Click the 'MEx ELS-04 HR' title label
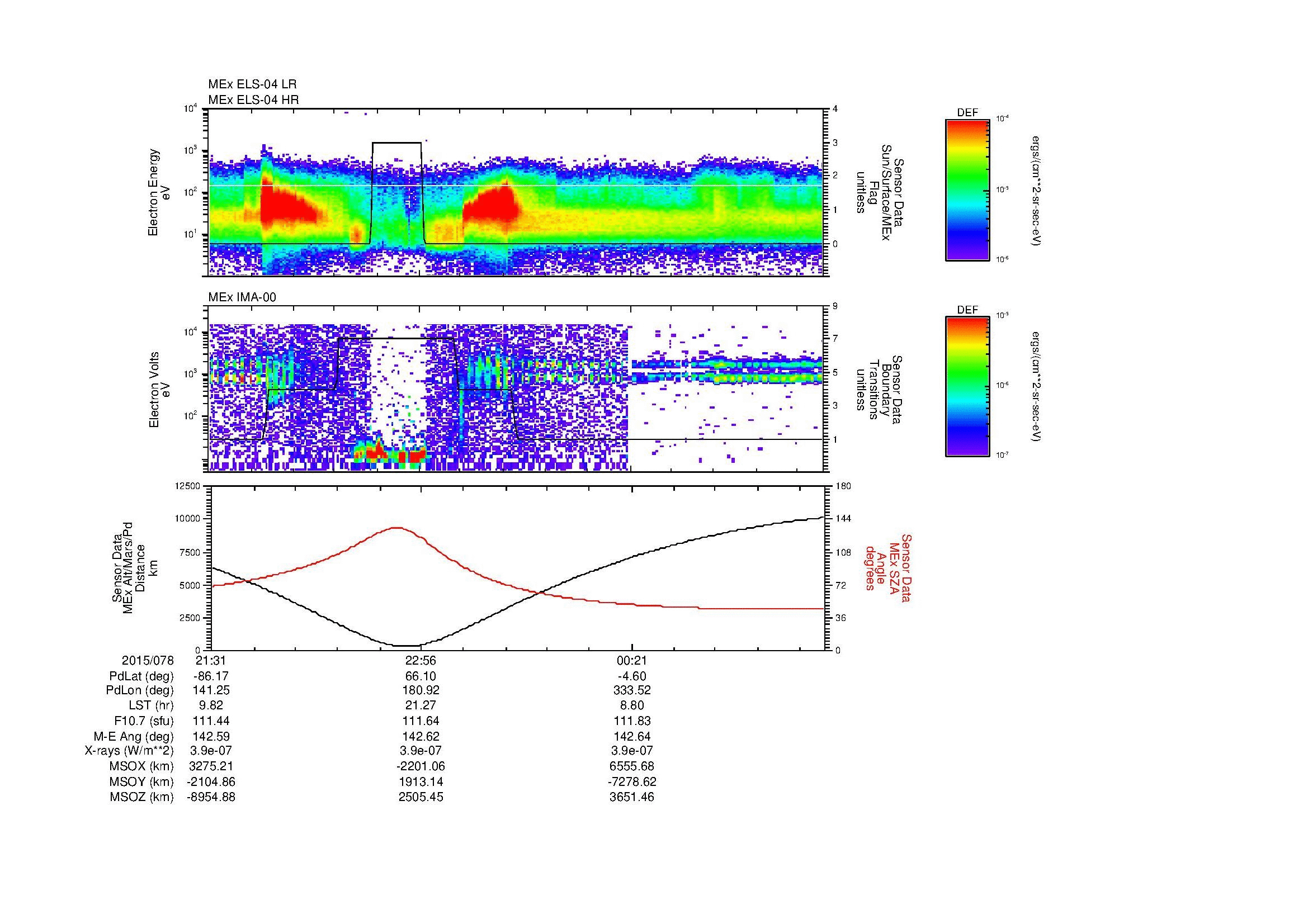1308x924 pixels. pyautogui.click(x=253, y=99)
